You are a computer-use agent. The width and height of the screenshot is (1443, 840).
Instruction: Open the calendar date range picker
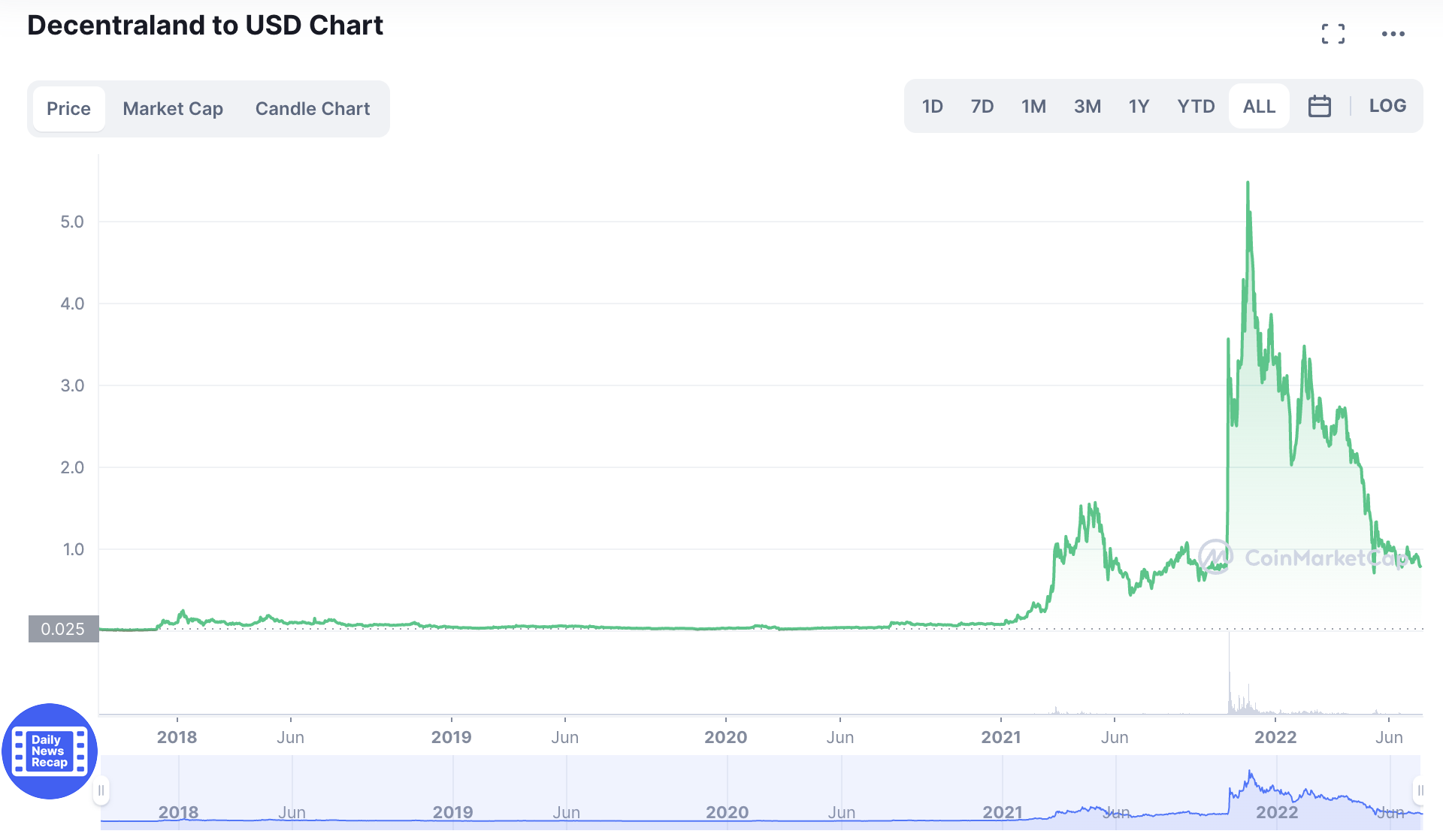pyautogui.click(x=1319, y=106)
